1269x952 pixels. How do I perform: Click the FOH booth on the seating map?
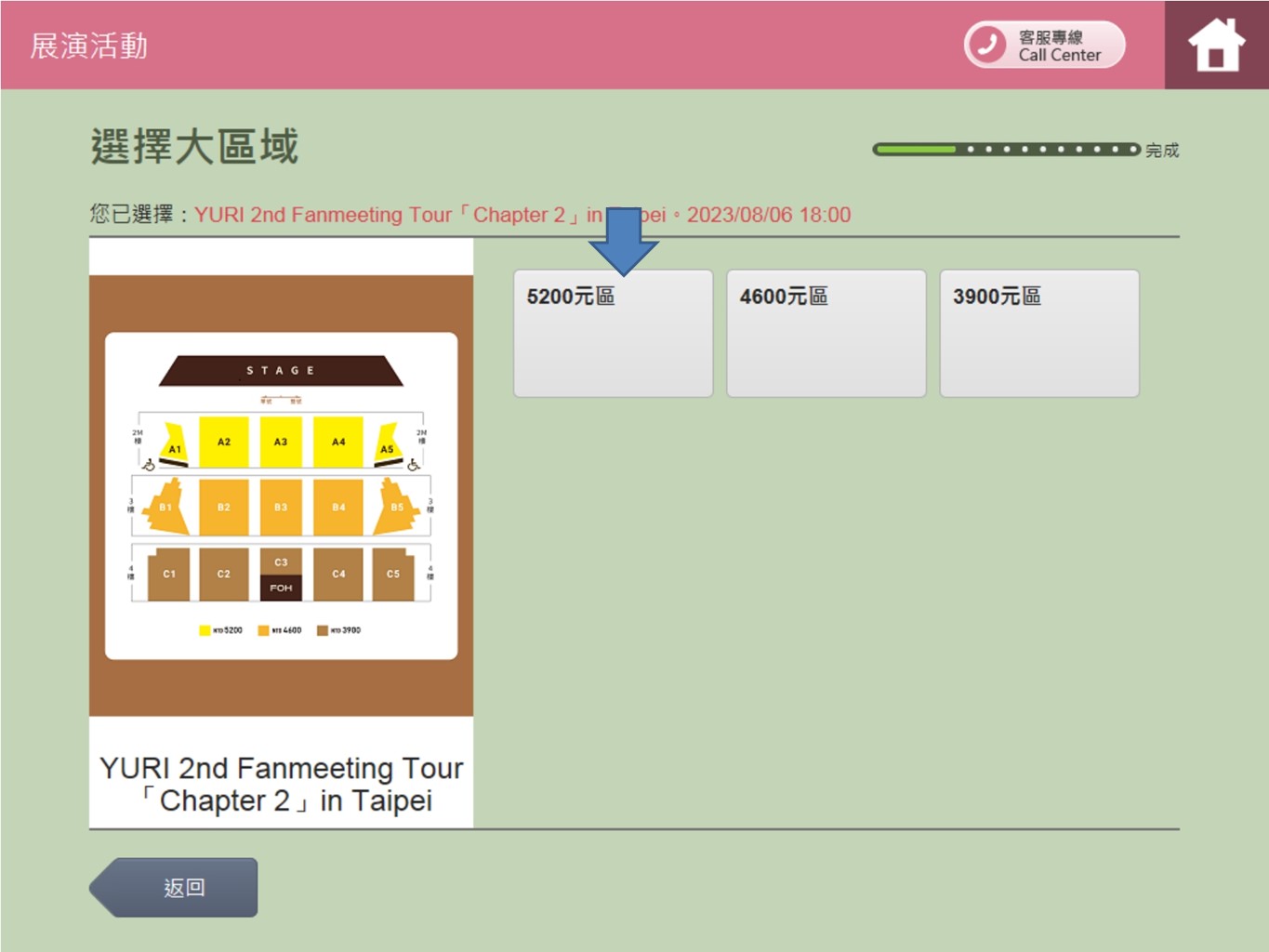[x=281, y=588]
